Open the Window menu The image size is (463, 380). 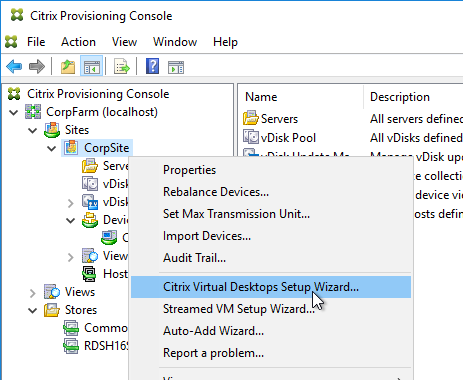[175, 42]
